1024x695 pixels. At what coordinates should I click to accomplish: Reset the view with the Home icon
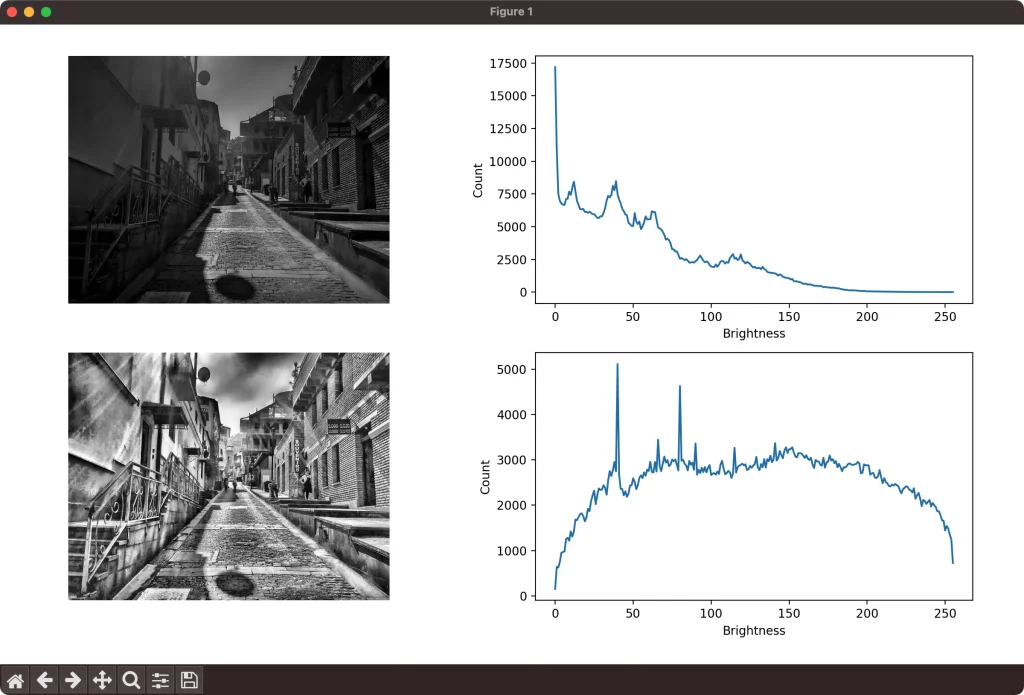(x=15, y=681)
